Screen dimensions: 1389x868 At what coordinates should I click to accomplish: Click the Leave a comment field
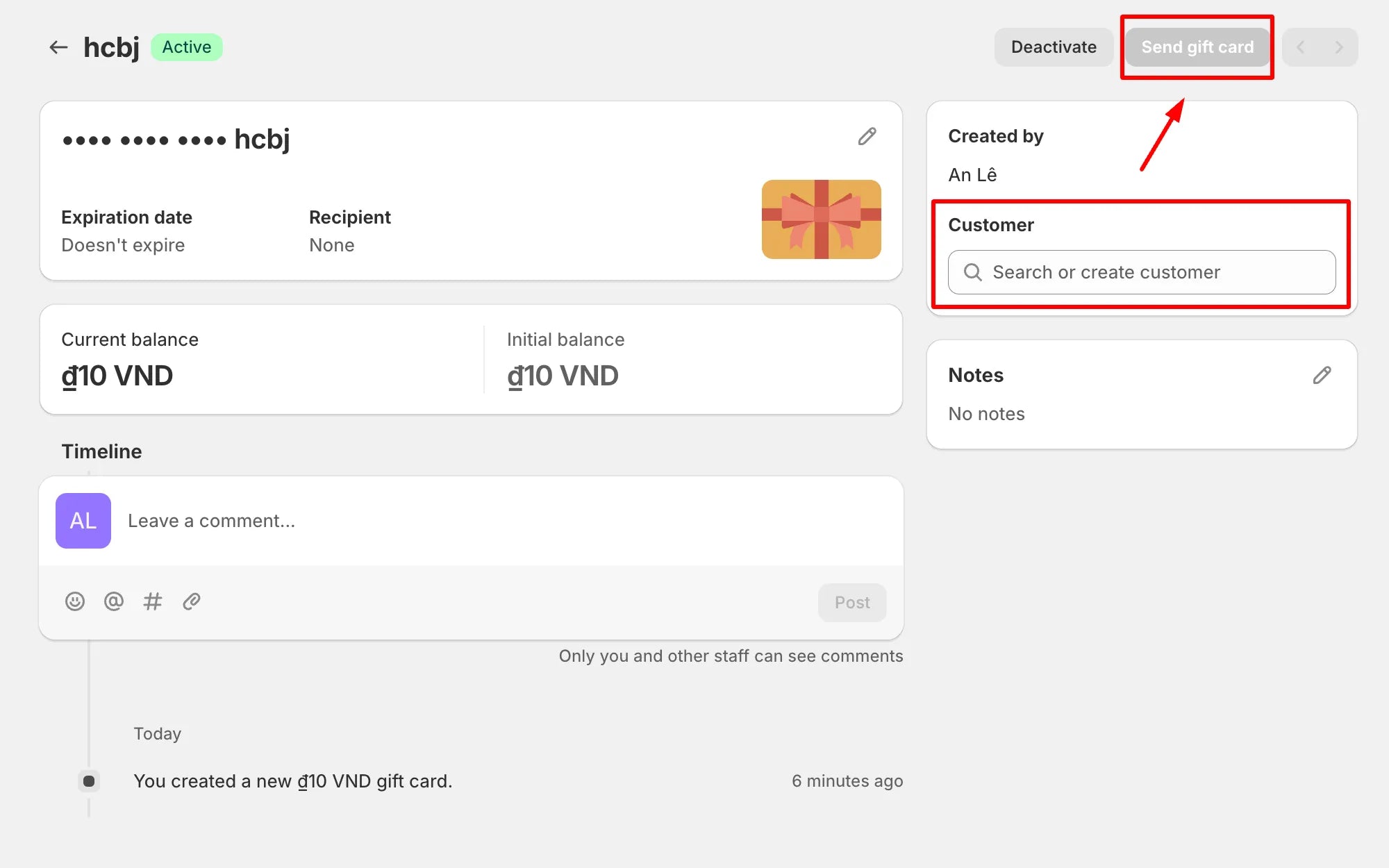[x=471, y=521]
